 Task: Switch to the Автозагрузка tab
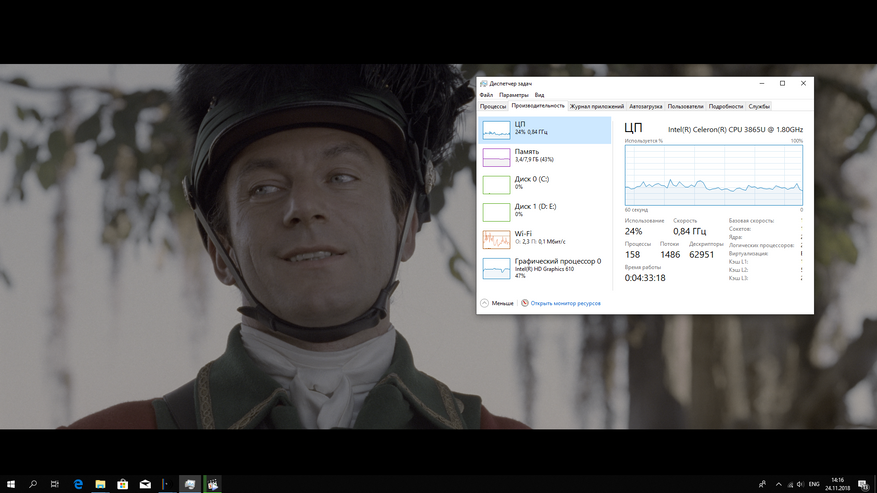(x=646, y=106)
